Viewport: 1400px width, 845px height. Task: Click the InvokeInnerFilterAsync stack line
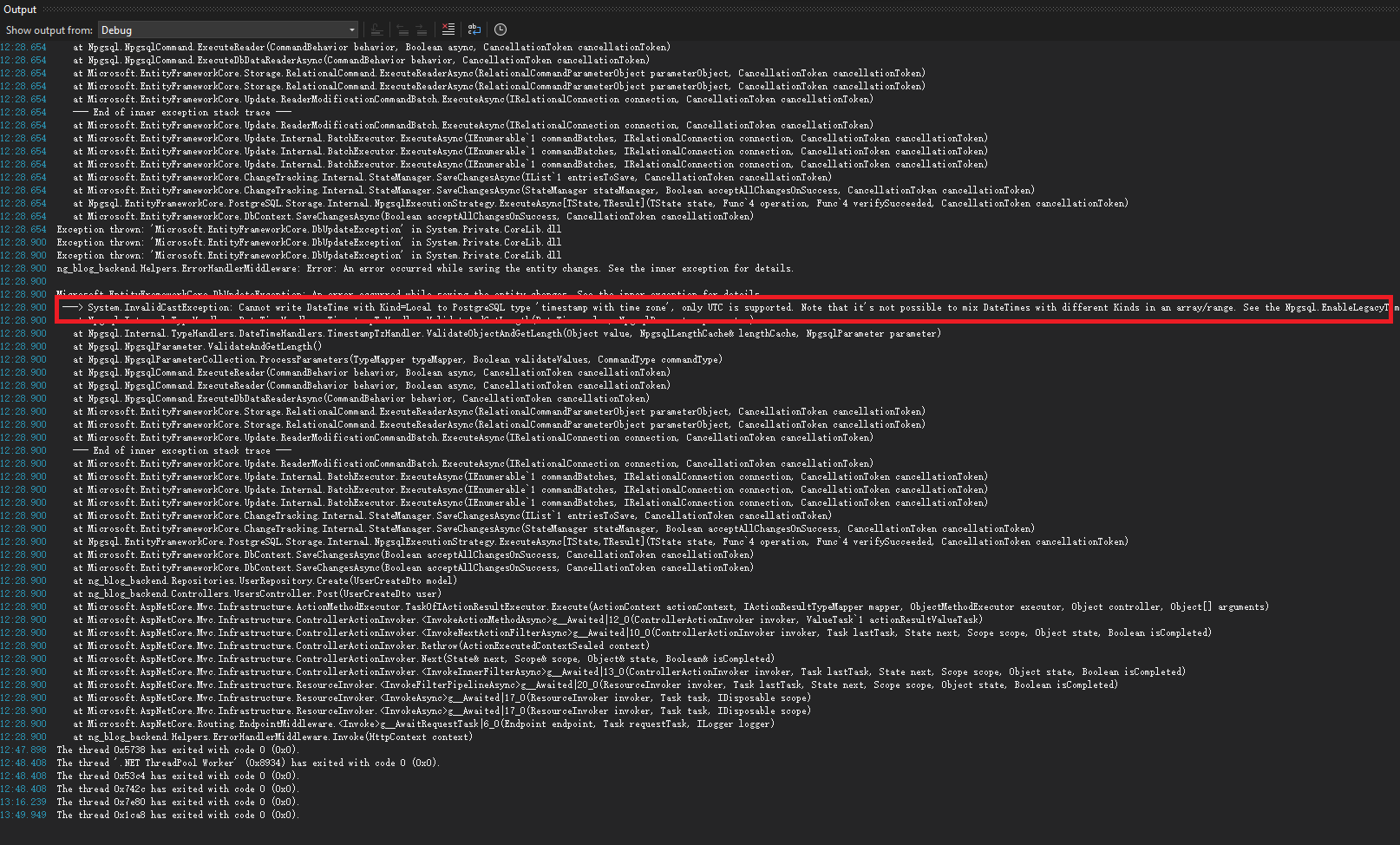[630, 672]
